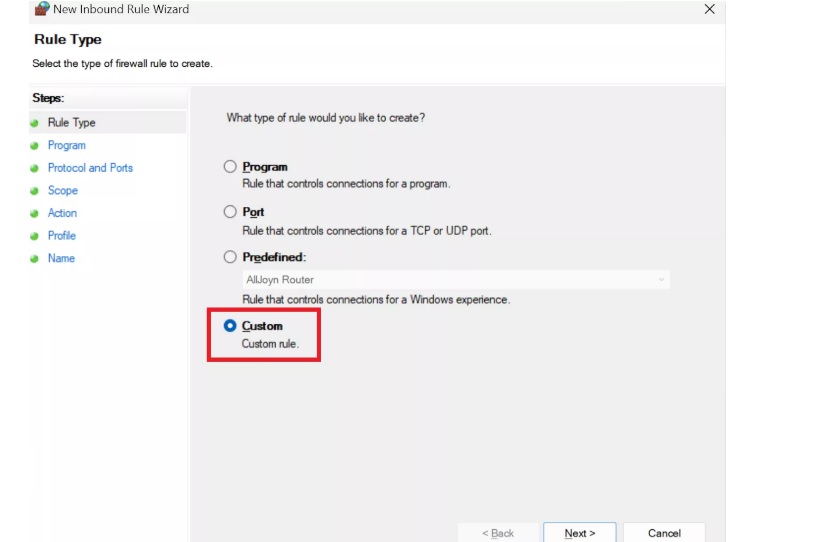
Task: Jump to the Action step
Action: [62, 213]
